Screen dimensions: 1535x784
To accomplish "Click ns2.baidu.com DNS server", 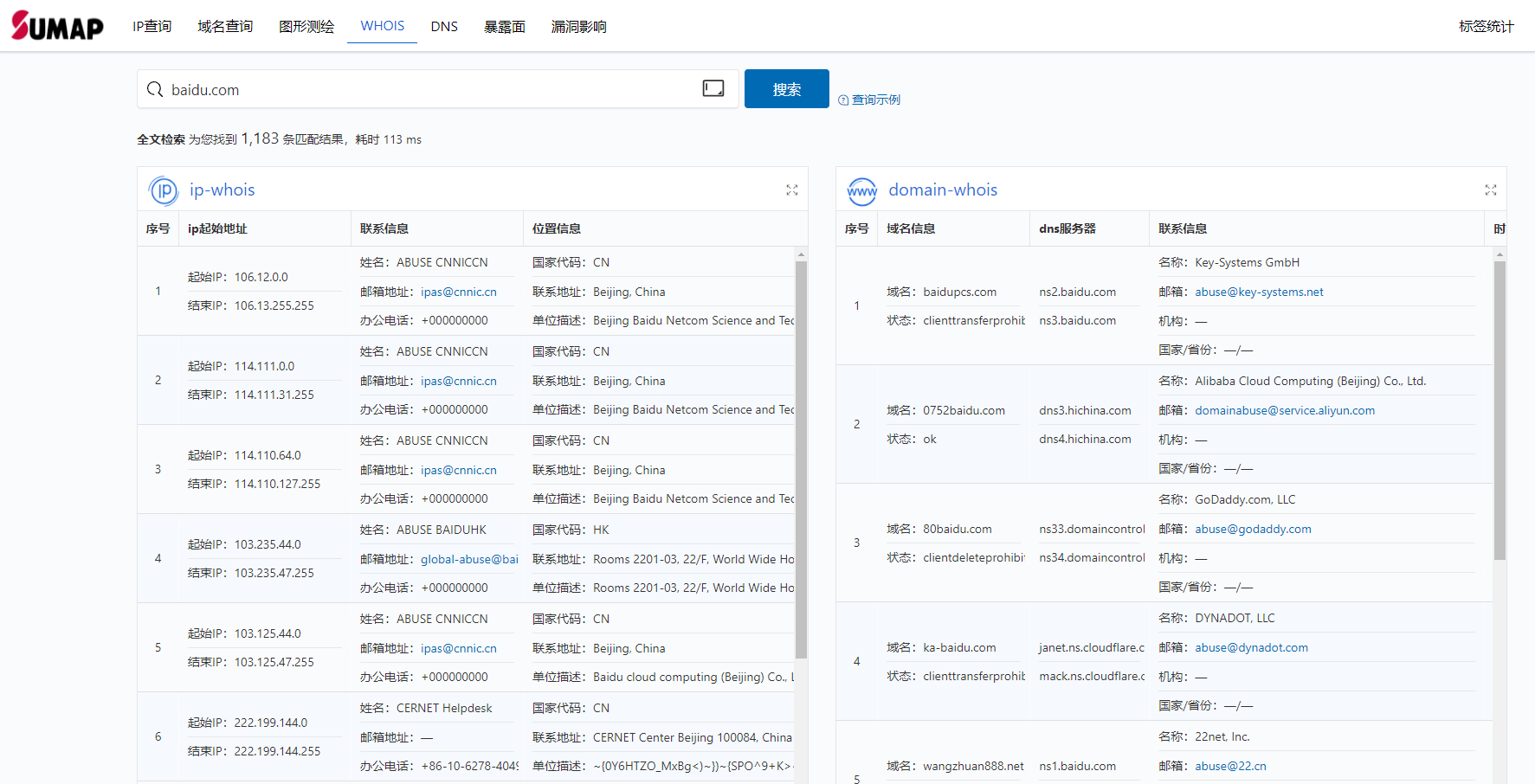I will (1077, 292).
